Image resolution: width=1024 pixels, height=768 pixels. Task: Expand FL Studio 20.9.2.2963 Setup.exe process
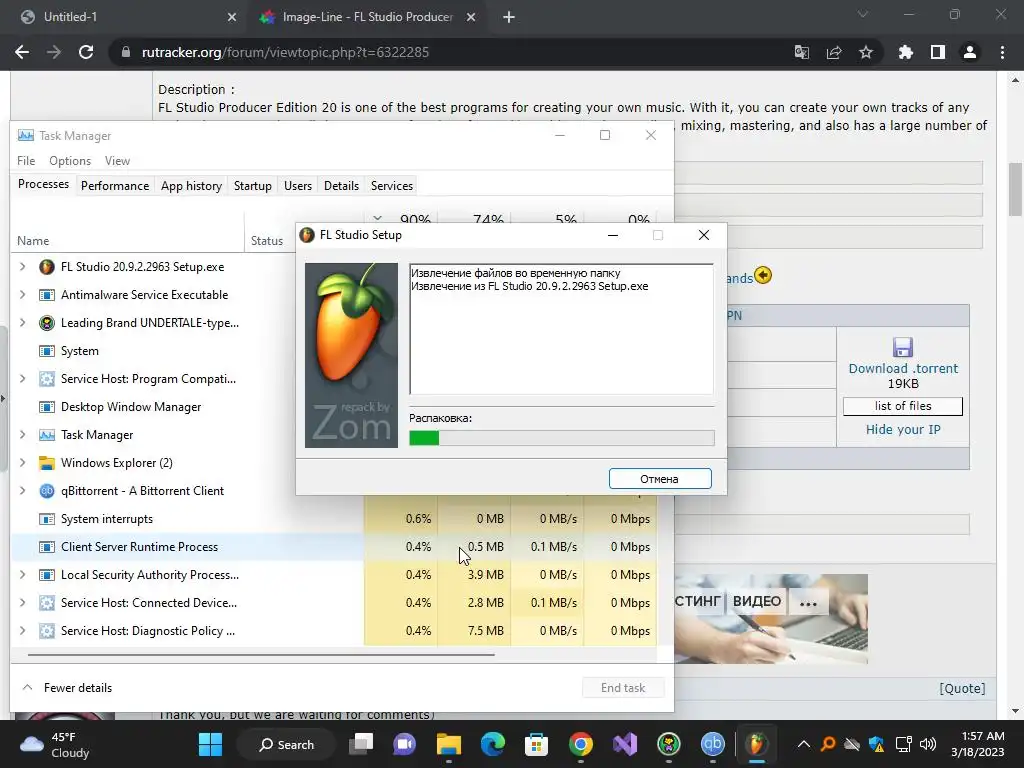22,266
